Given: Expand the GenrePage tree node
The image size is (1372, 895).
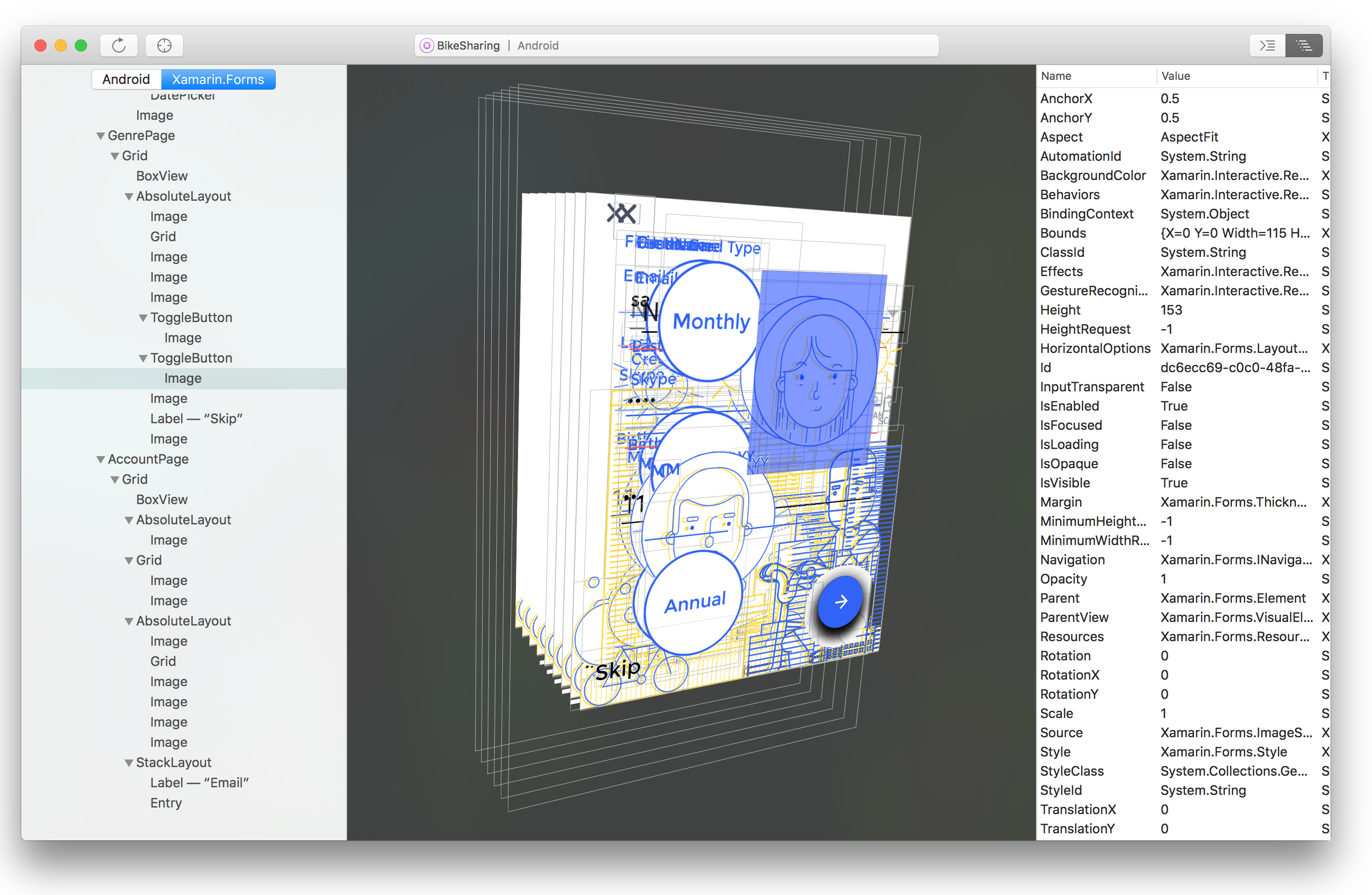Looking at the screenshot, I should (98, 135).
